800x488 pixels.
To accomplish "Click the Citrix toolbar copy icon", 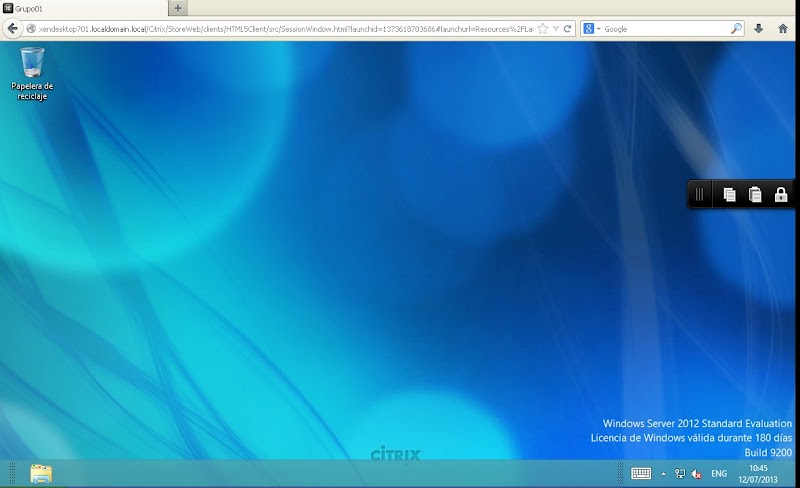I will point(730,194).
